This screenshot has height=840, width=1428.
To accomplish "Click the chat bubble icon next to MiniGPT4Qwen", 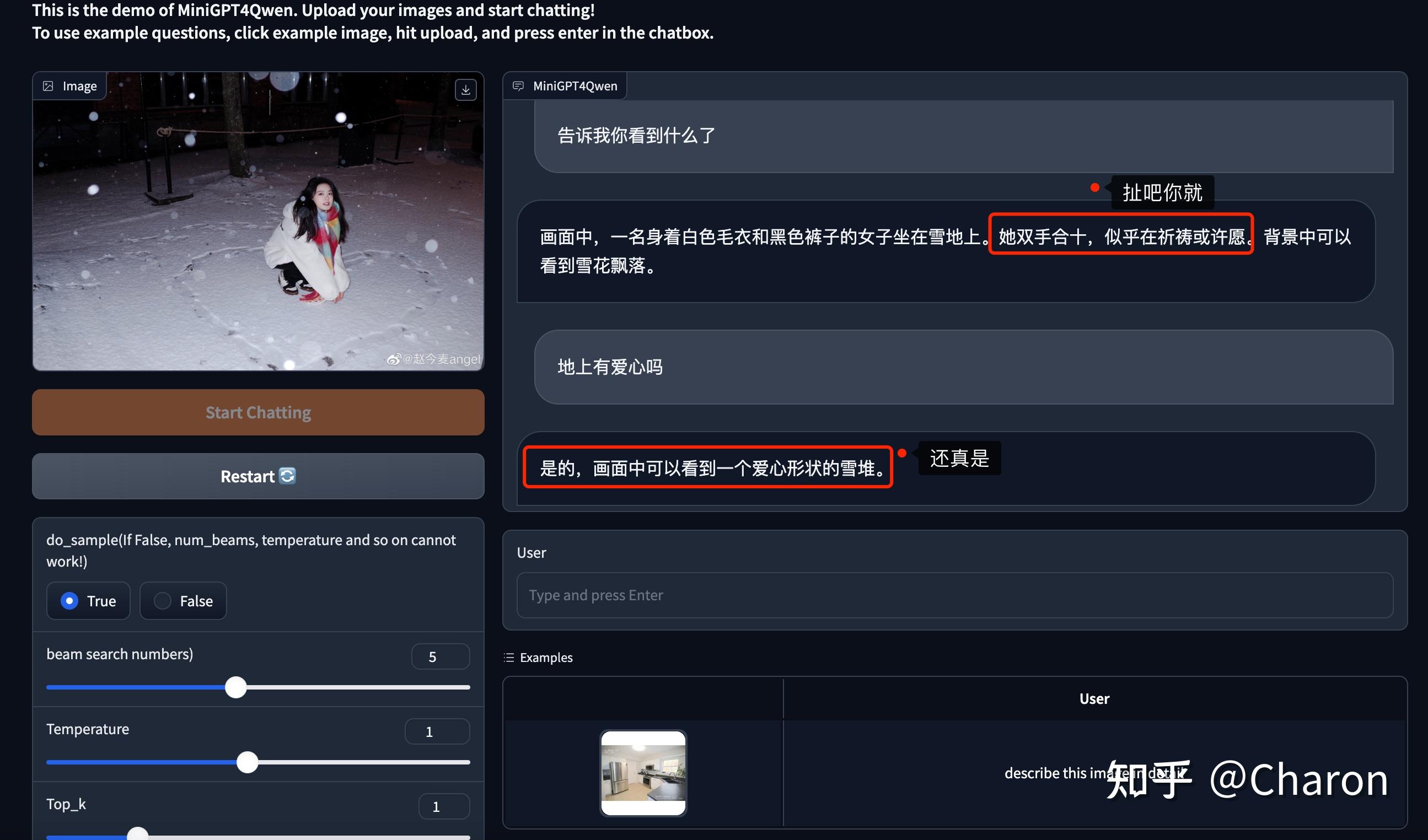I will (x=519, y=85).
